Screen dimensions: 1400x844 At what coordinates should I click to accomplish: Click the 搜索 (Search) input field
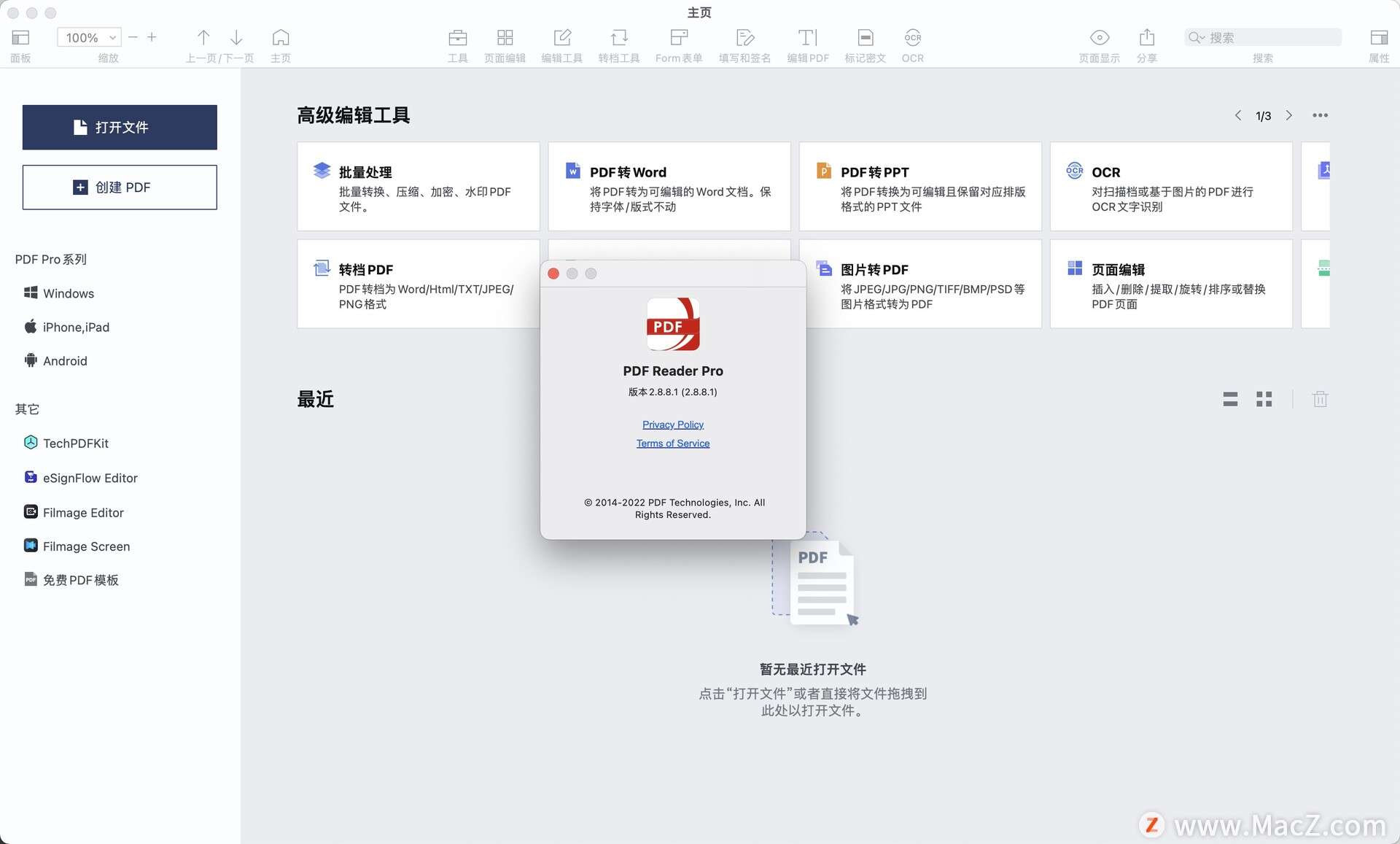tap(1263, 36)
